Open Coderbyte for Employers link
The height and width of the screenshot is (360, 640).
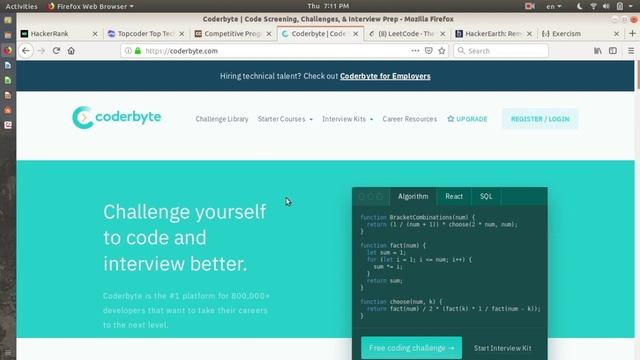coord(385,76)
